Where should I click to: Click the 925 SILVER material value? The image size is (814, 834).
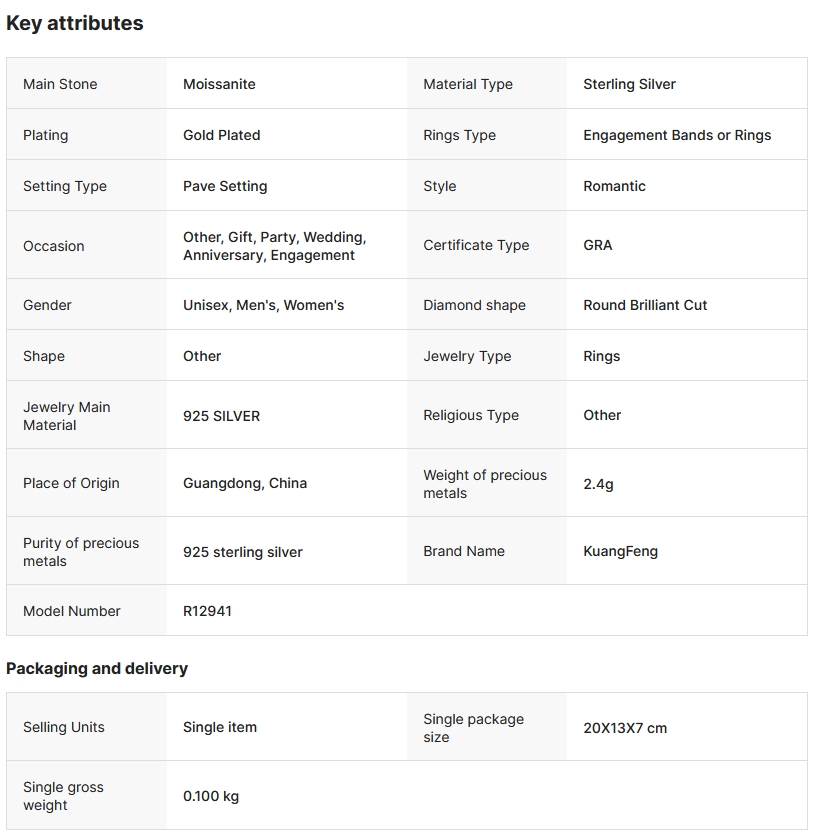pos(221,416)
